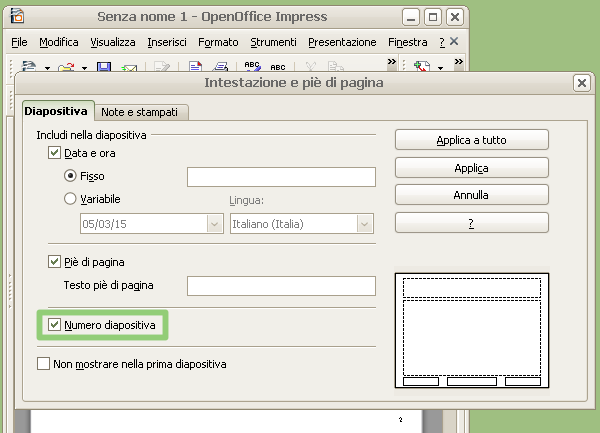Click the Testo piè di pagina text field
Viewport: 600px width, 433px height.
click(x=280, y=286)
